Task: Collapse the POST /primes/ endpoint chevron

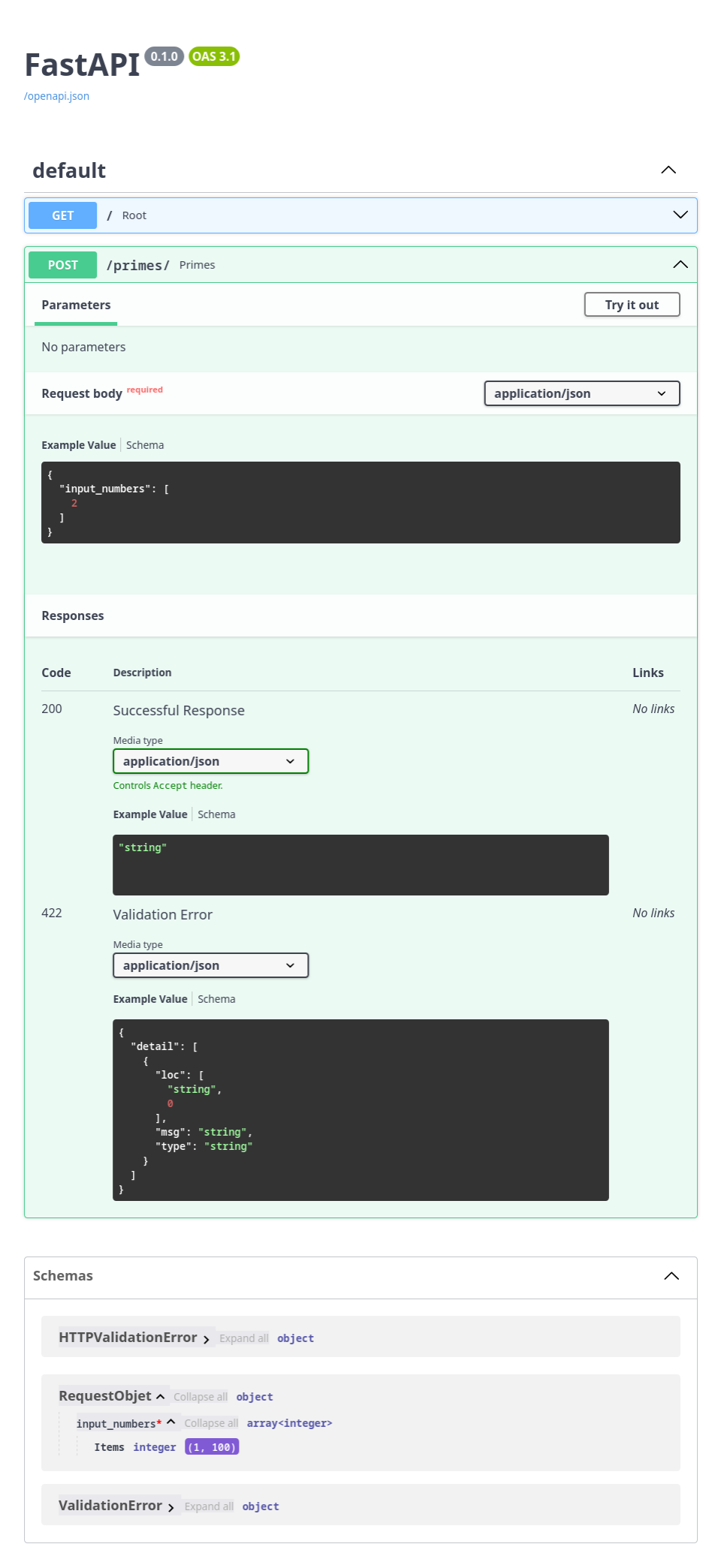Action: point(680,265)
